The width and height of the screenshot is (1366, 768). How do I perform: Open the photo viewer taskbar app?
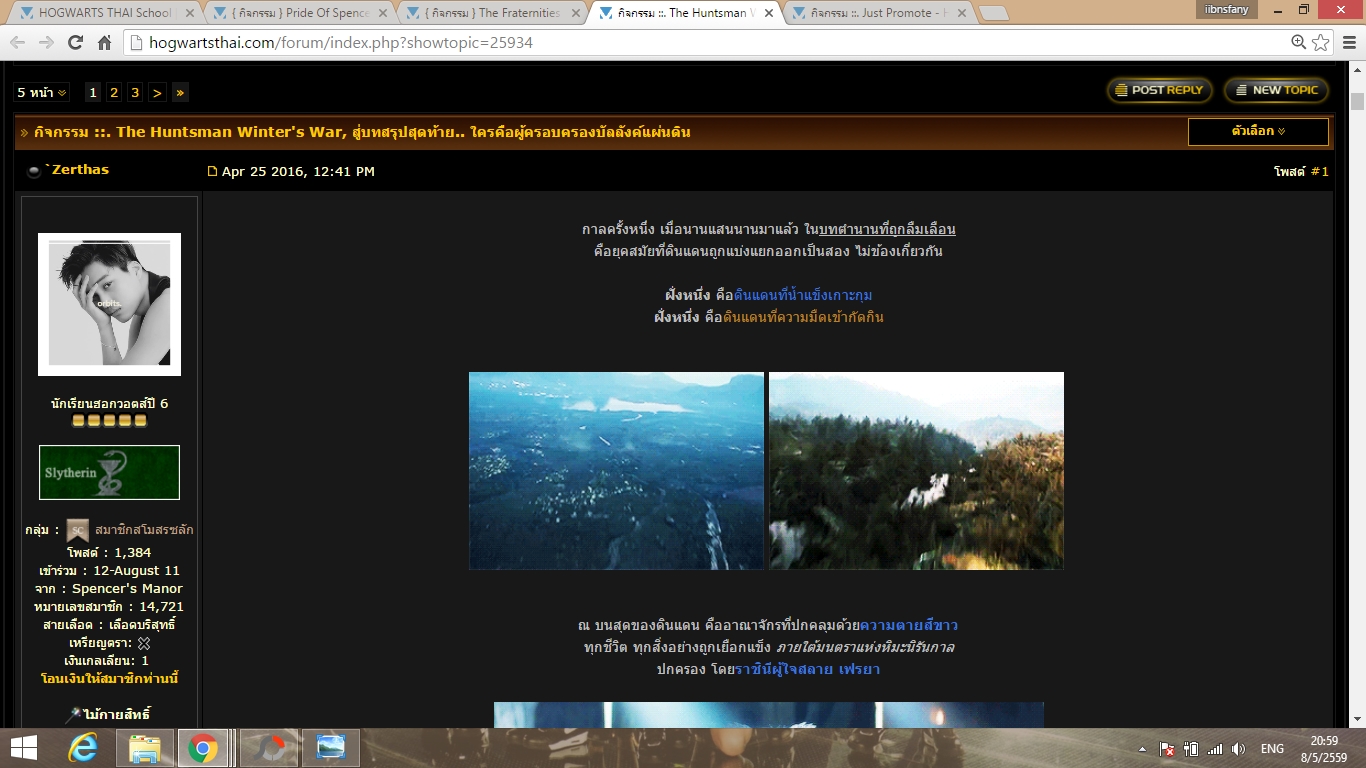point(329,748)
